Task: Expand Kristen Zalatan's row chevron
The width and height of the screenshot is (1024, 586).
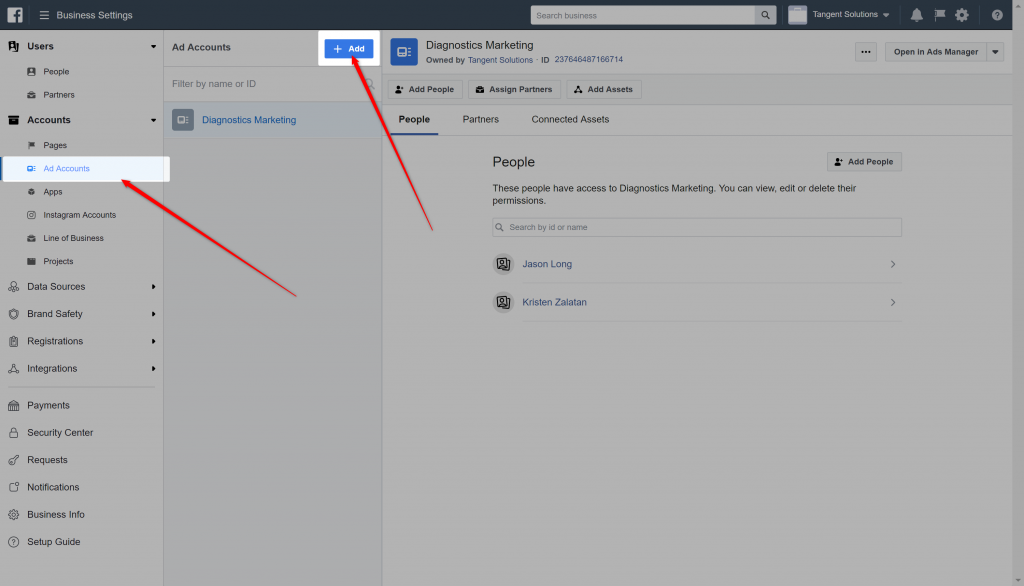Action: [893, 302]
